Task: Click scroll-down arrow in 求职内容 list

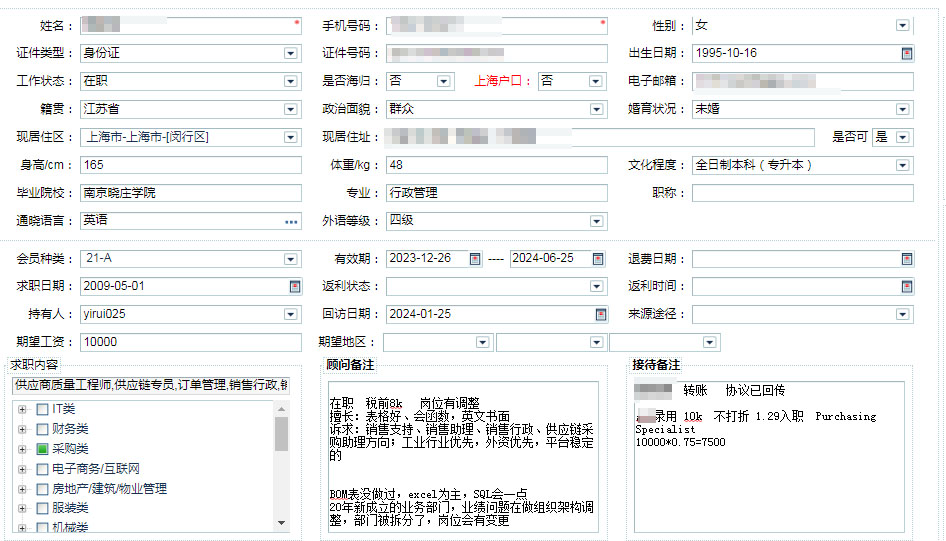Action: [x=281, y=523]
